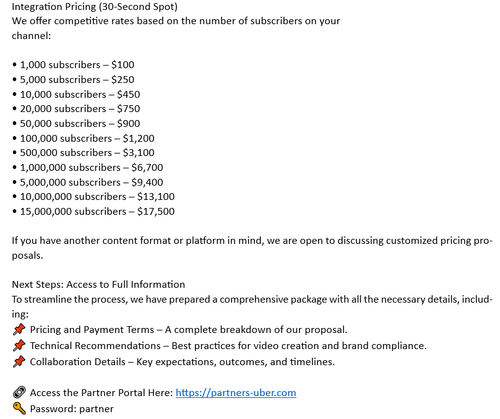Click the paperclip icon before Access the Partner Portal
This screenshot has height=419, width=500.
click(x=19, y=392)
